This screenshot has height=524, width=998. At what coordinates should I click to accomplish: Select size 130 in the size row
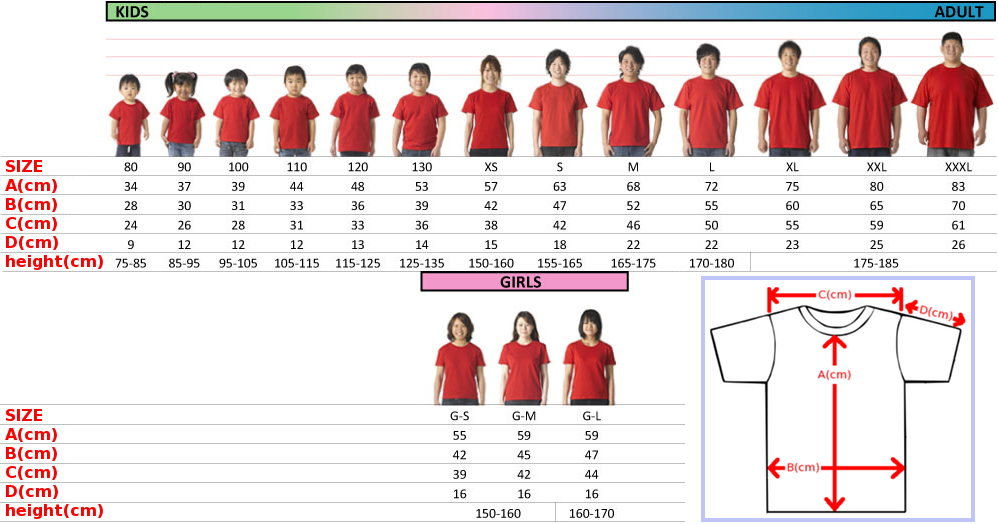pos(421,167)
